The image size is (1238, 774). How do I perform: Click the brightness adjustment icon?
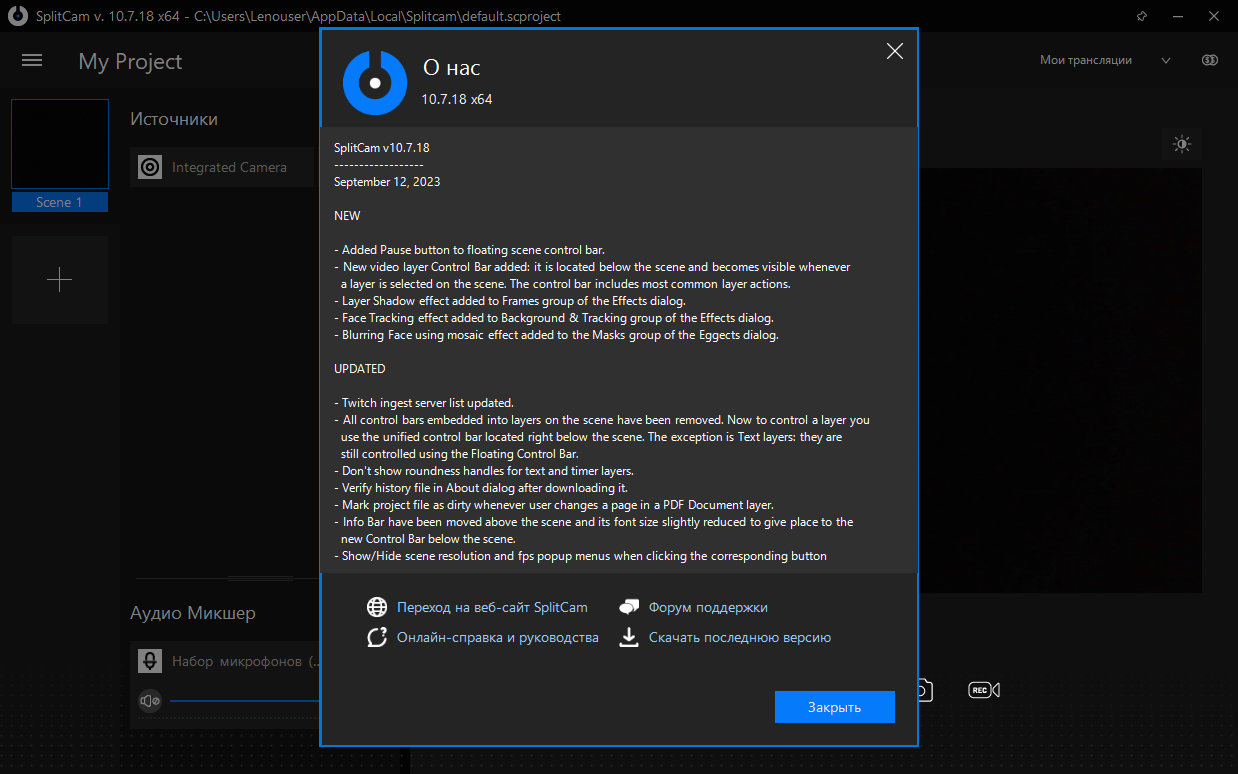point(1182,144)
